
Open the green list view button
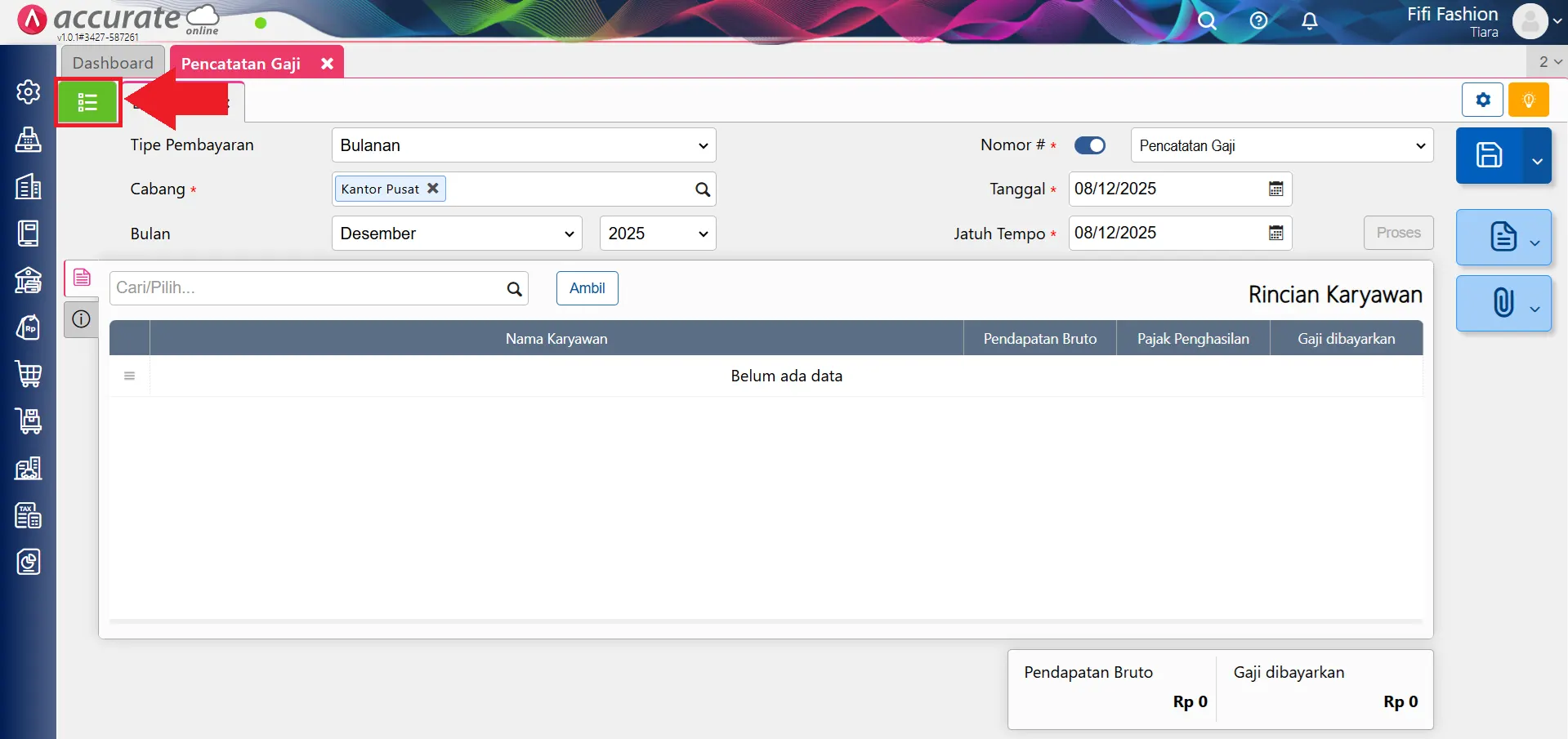pyautogui.click(x=87, y=103)
